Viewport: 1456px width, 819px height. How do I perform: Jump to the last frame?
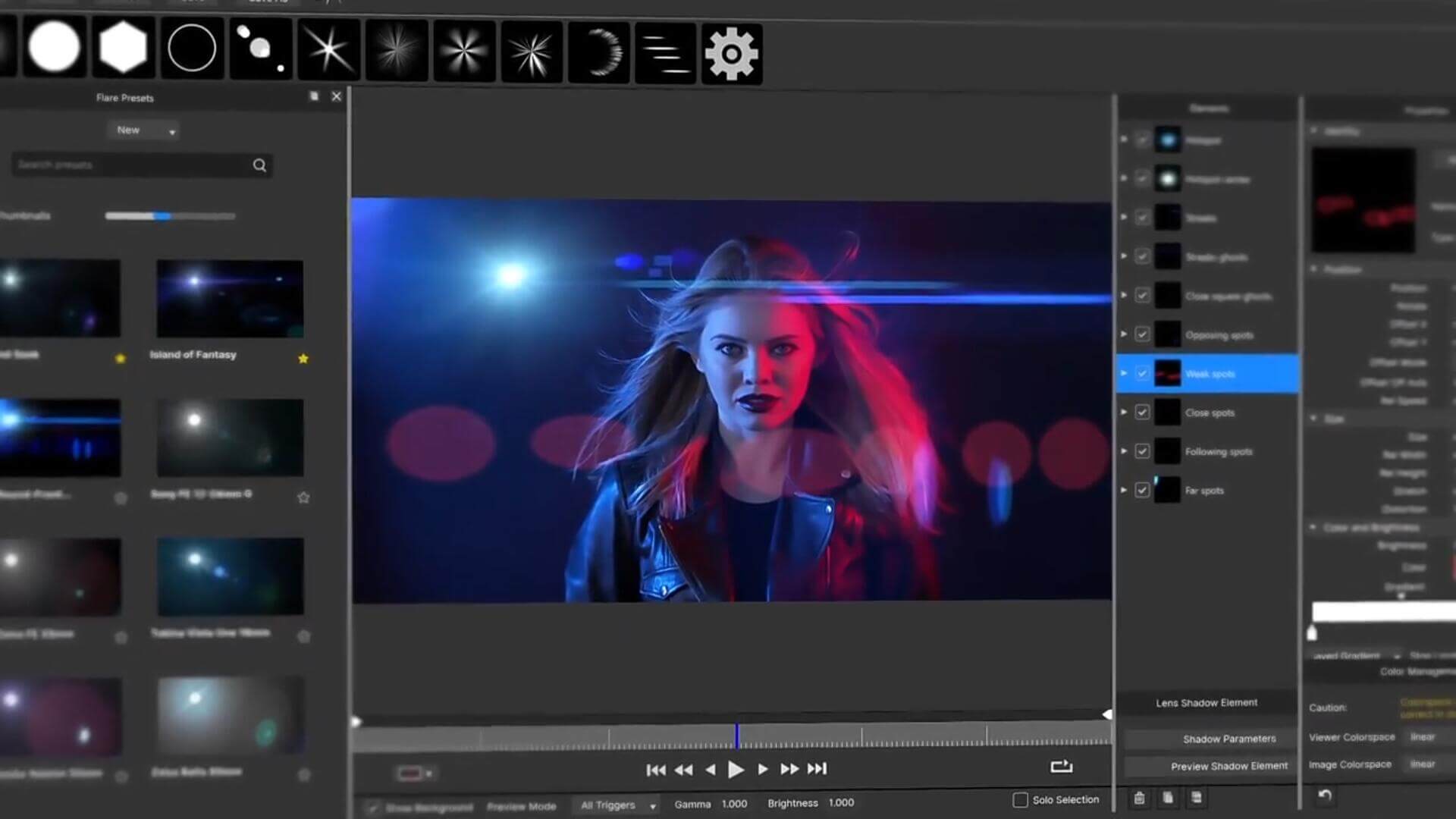click(817, 769)
